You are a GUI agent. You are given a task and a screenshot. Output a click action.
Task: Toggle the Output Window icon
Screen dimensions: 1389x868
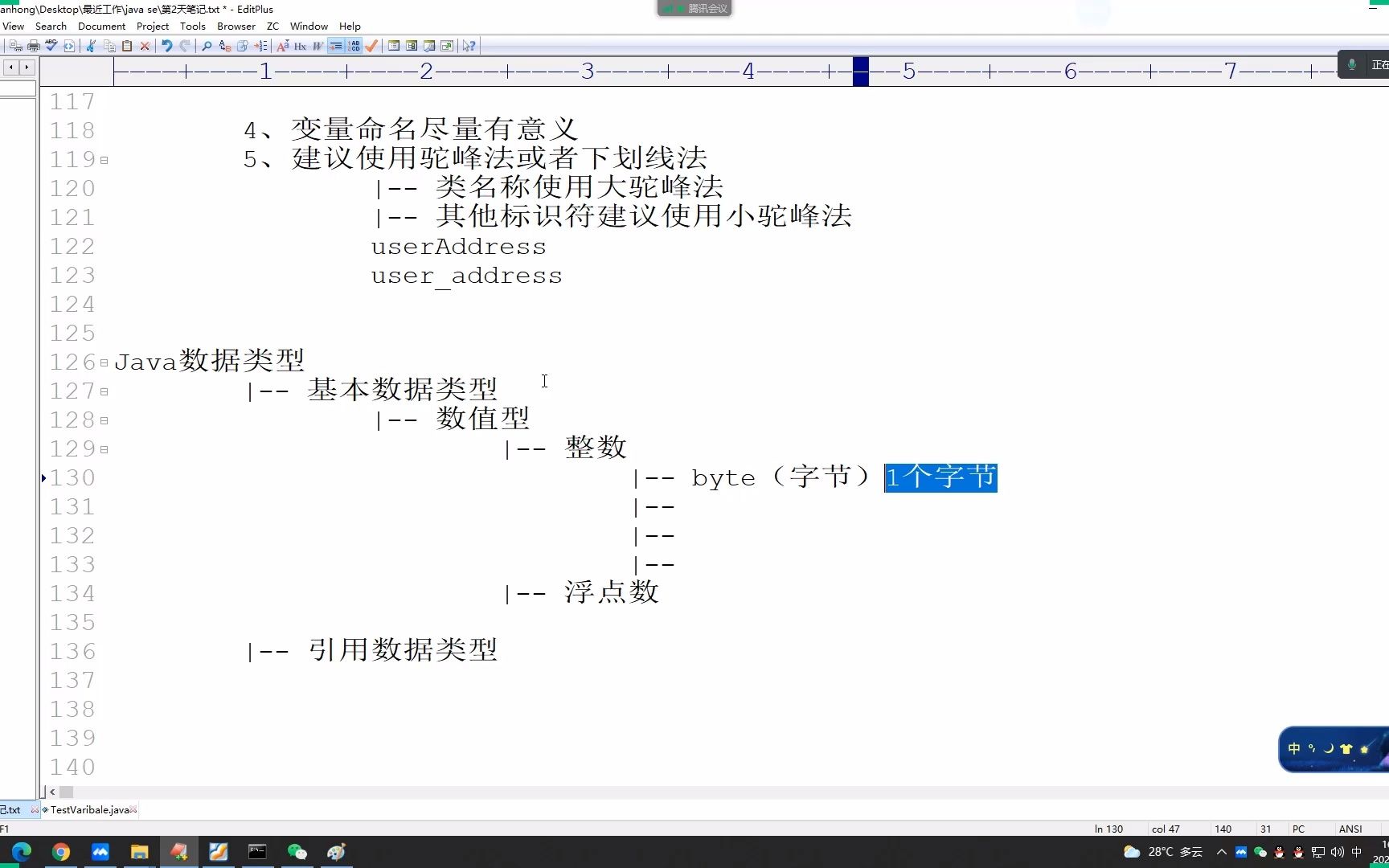pos(429,46)
